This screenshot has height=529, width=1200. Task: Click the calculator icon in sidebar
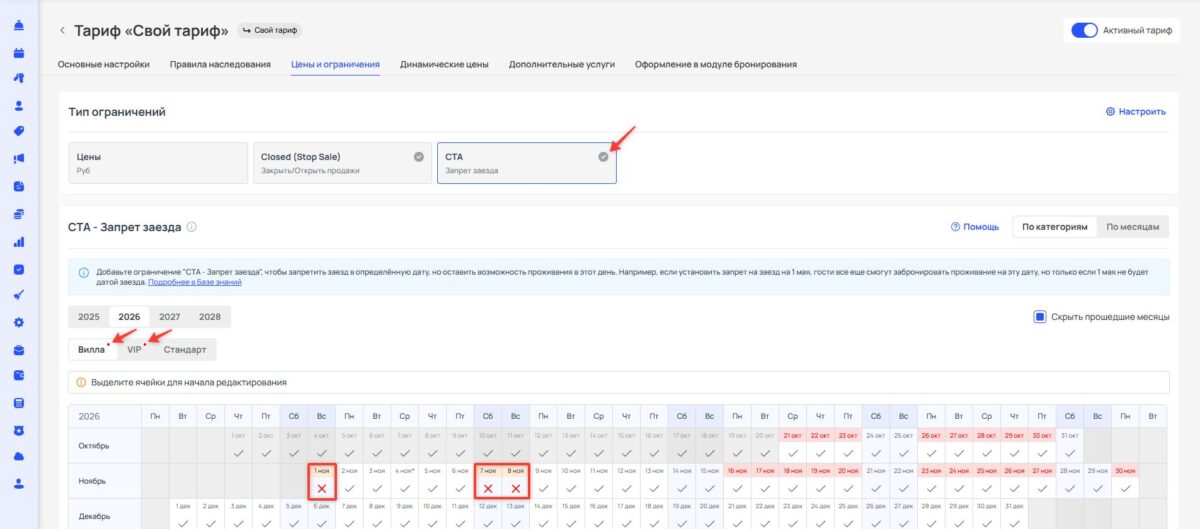pyautogui.click(x=19, y=403)
